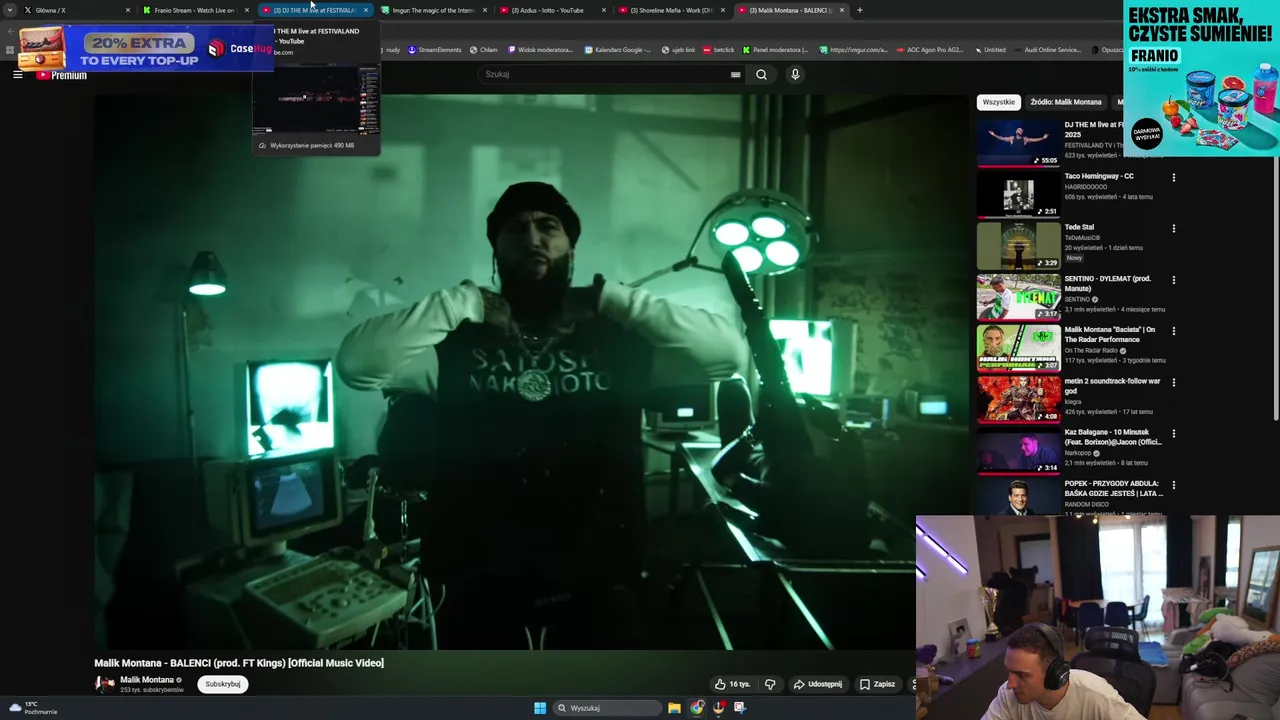This screenshot has height=720, width=1280.
Task: Open Chlam bookmark
Action: click(484, 50)
